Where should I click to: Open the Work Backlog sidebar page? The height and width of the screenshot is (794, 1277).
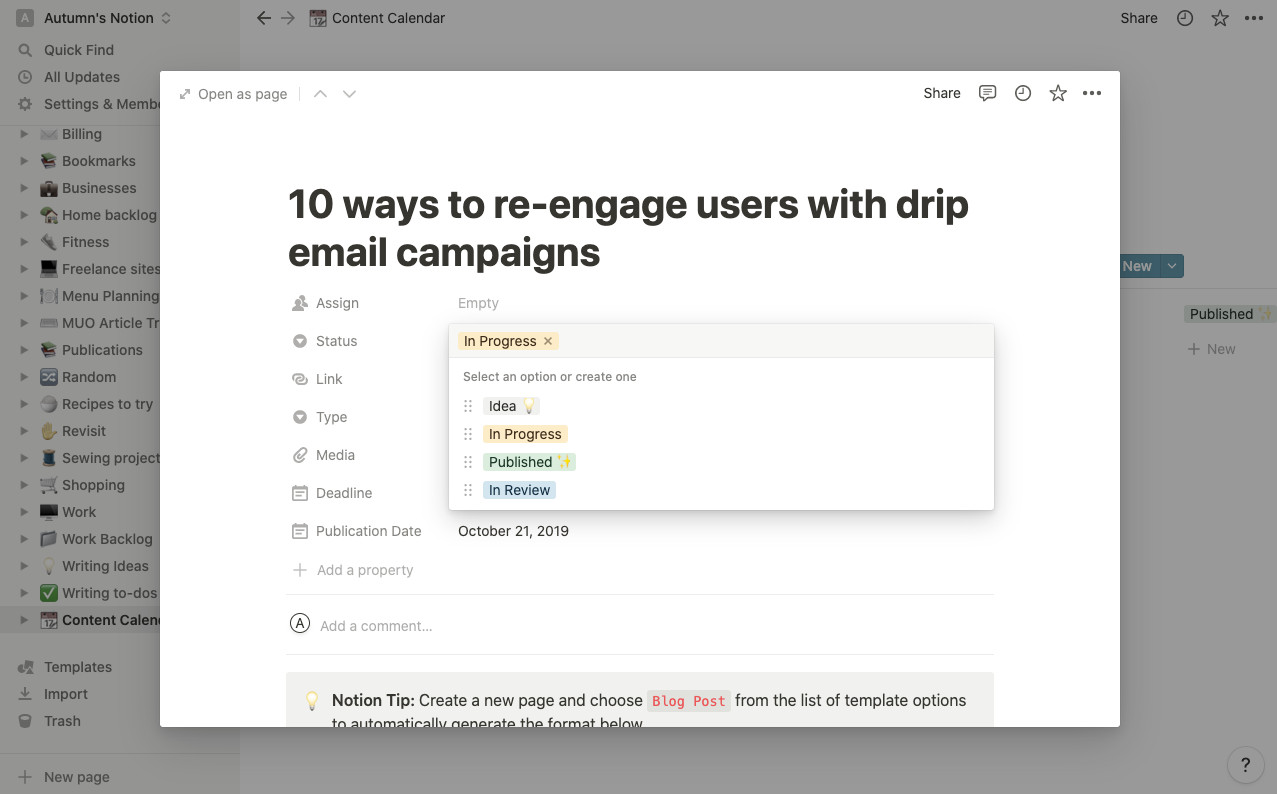(x=107, y=539)
